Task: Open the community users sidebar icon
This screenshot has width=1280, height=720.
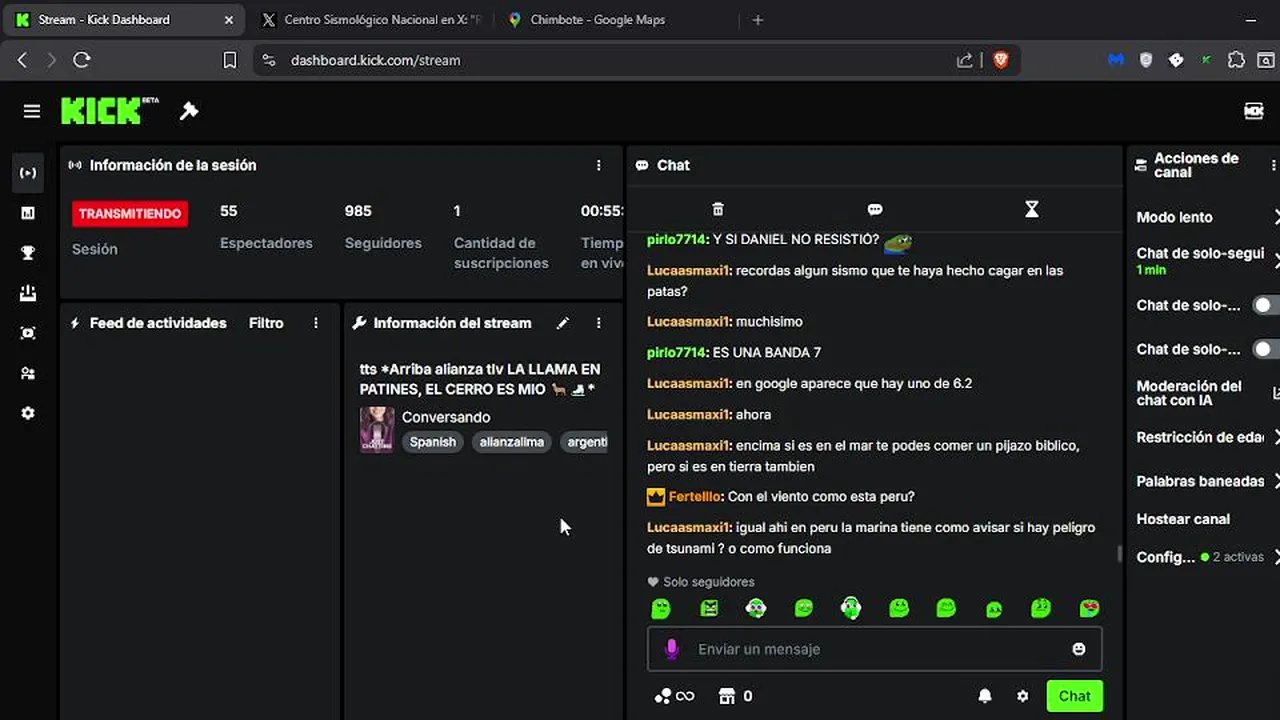Action: click(x=28, y=373)
